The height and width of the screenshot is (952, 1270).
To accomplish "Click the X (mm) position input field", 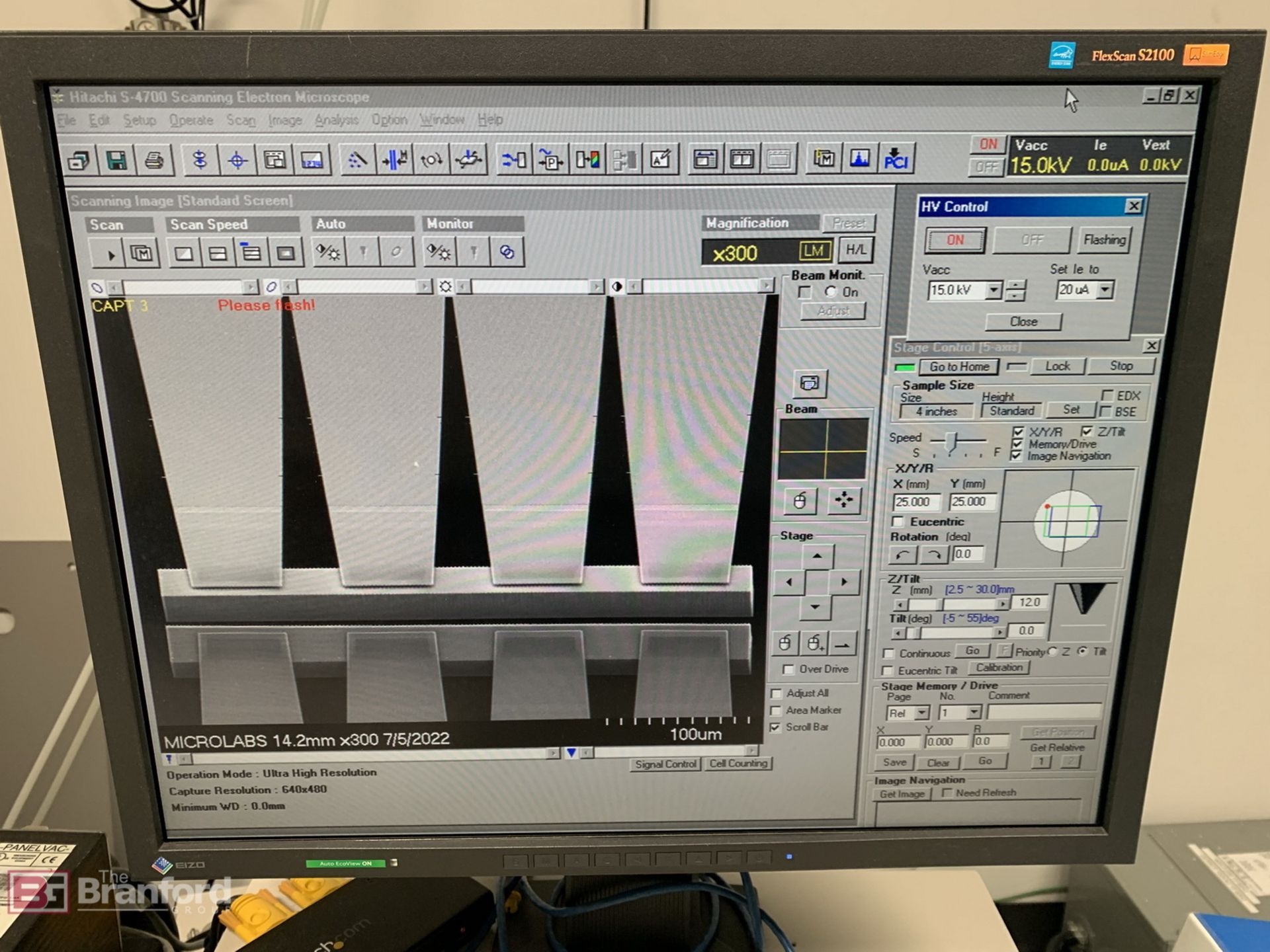I will tap(915, 502).
